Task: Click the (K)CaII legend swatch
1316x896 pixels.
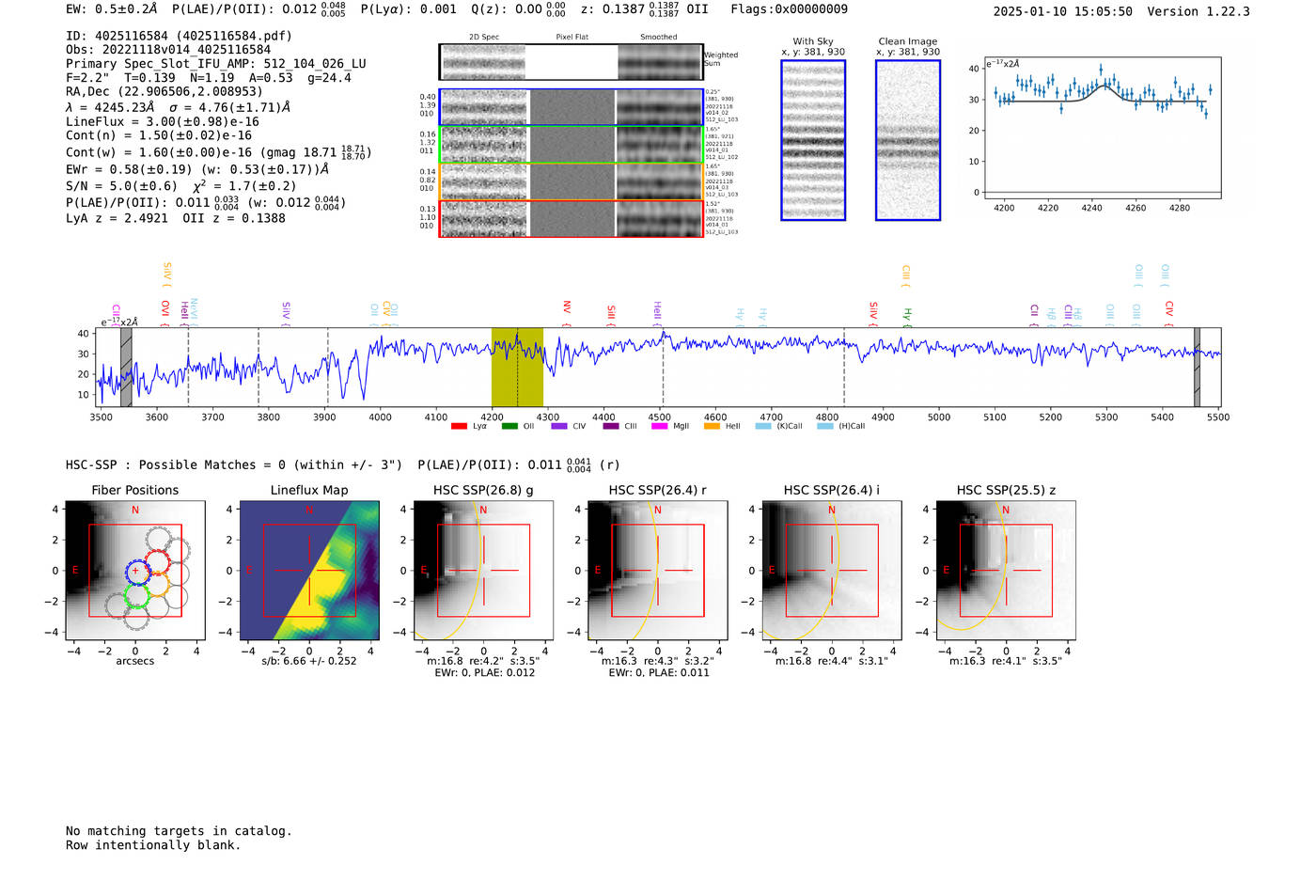Action: tap(763, 426)
